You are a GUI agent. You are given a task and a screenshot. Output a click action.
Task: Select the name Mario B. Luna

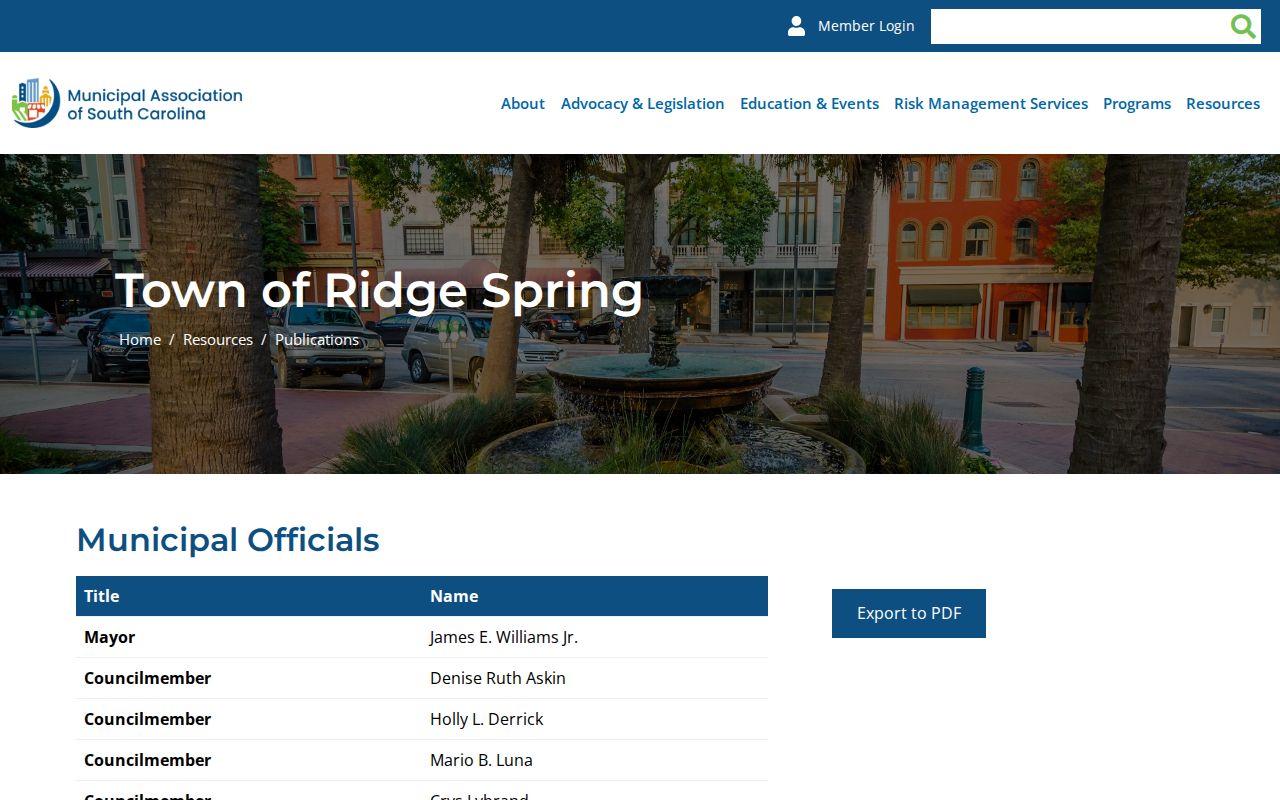[481, 760]
